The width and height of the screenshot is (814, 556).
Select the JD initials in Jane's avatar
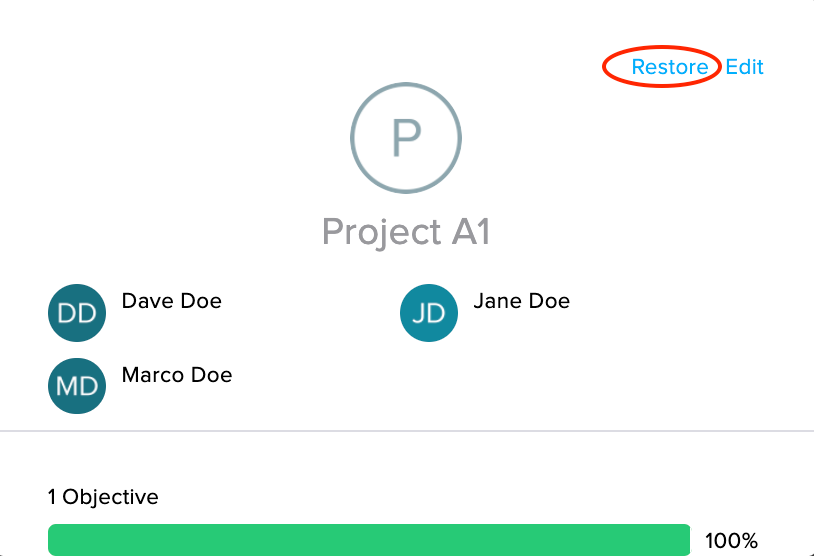click(429, 314)
